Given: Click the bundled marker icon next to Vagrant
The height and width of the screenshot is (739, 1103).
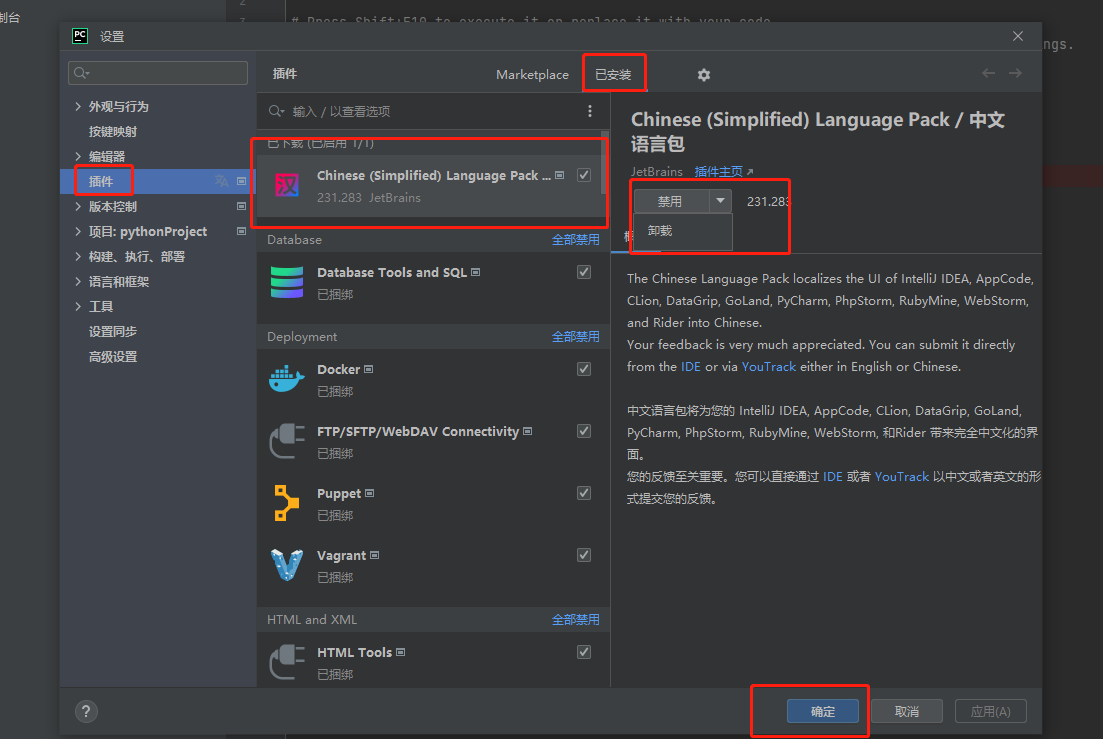Looking at the screenshot, I should 375,555.
